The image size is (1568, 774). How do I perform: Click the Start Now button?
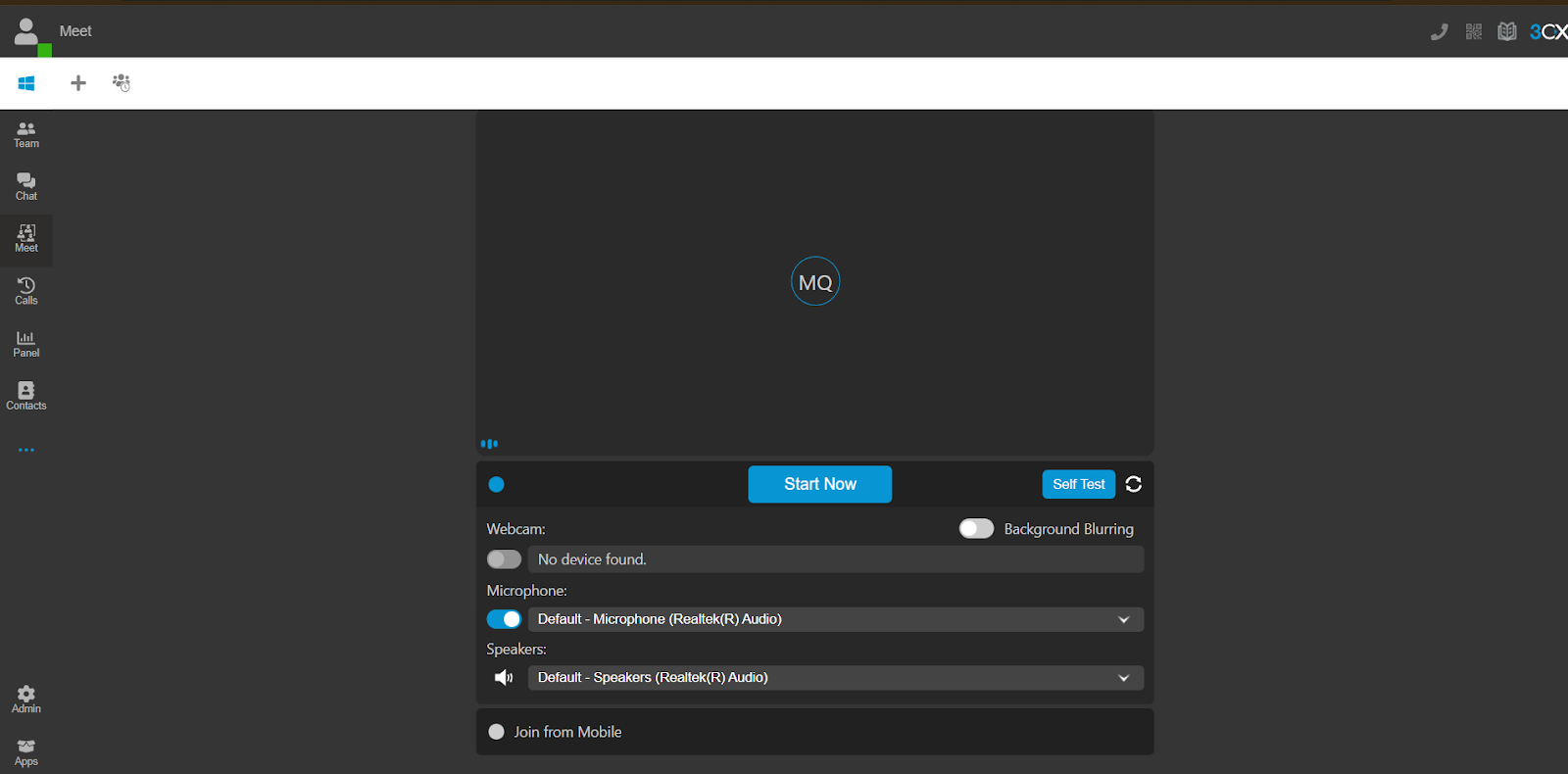click(x=819, y=484)
